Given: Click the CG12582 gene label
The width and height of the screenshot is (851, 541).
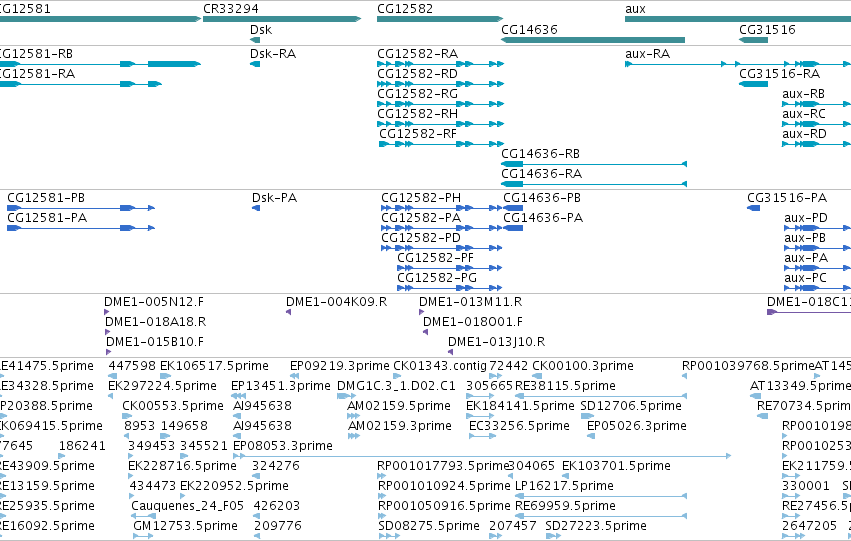Looking at the screenshot, I should click(x=405, y=9).
